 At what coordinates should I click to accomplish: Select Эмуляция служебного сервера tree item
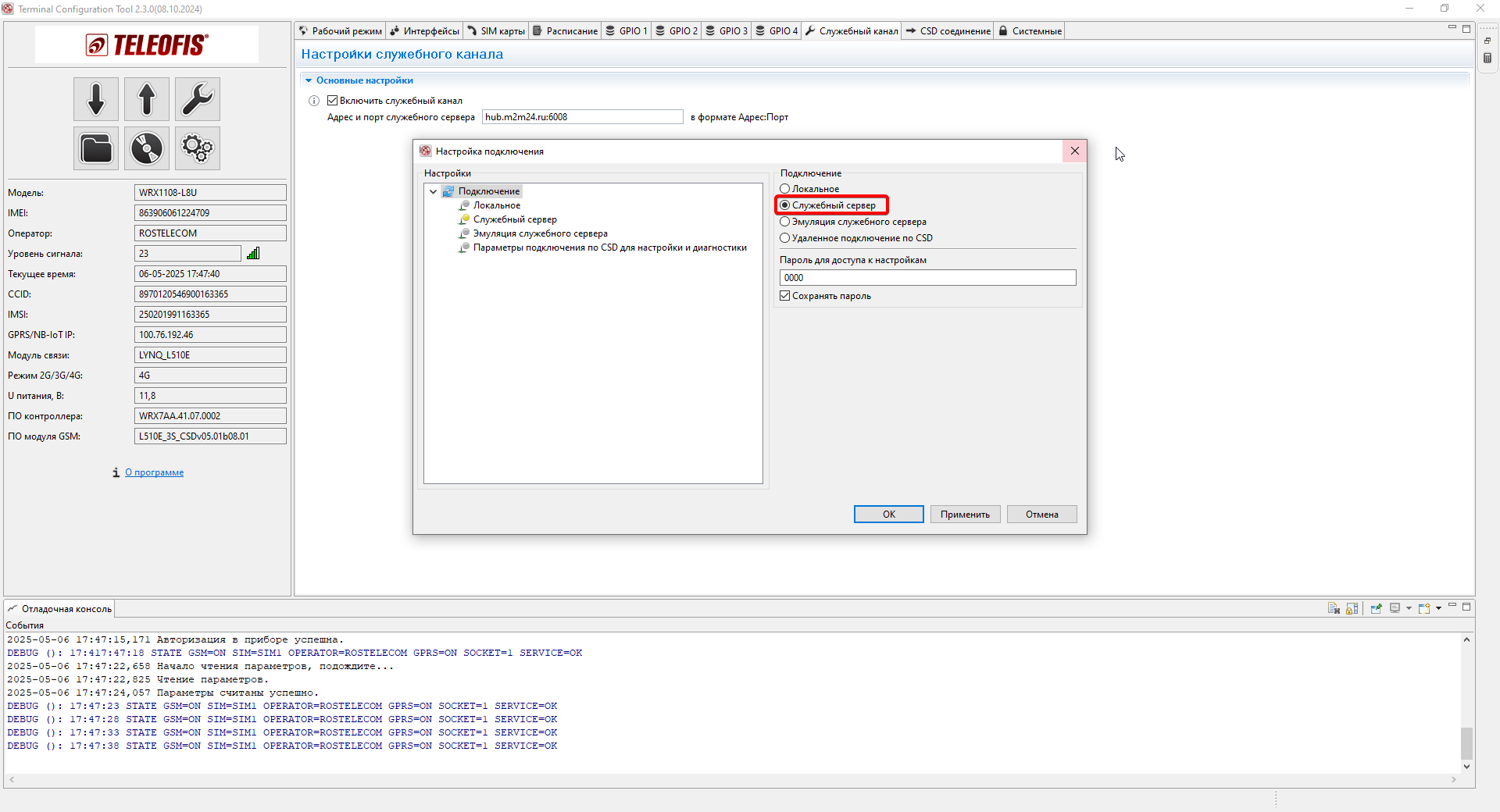point(540,233)
